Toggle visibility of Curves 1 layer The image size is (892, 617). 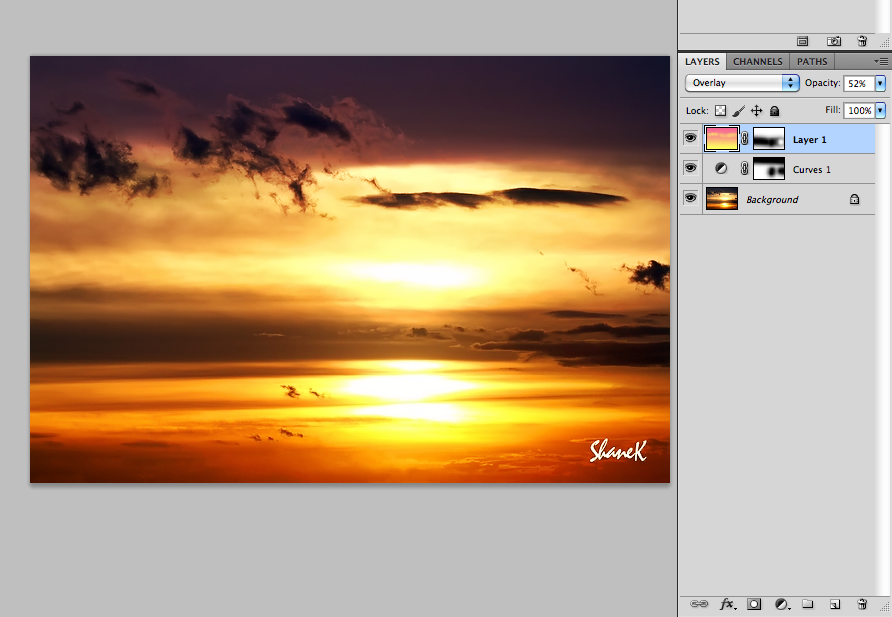690,168
